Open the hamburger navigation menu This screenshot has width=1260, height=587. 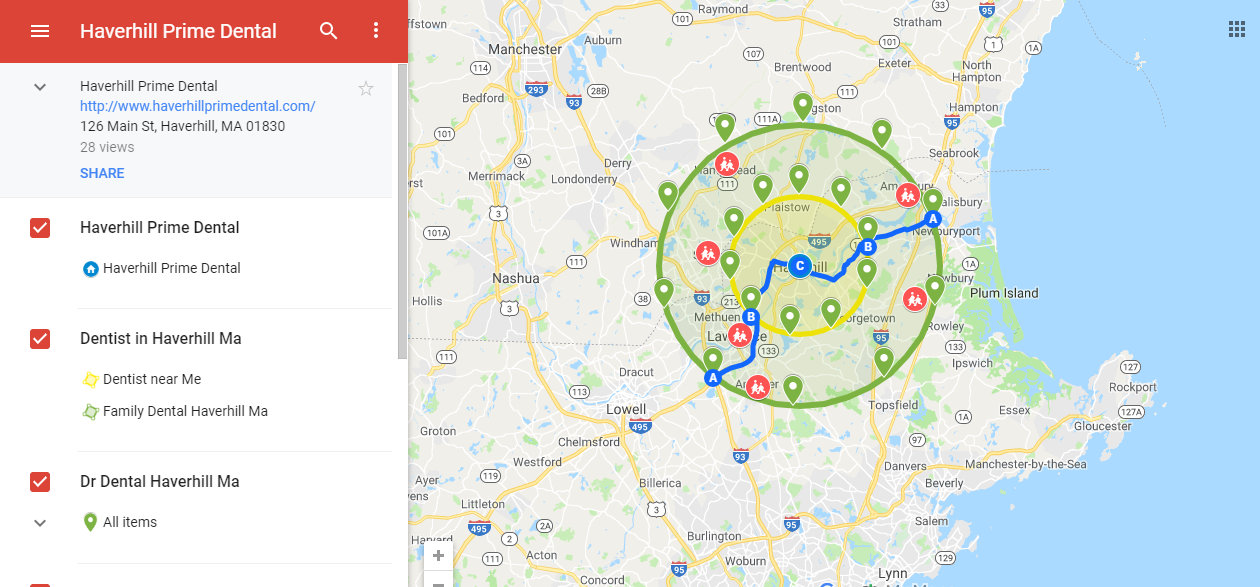(40, 31)
